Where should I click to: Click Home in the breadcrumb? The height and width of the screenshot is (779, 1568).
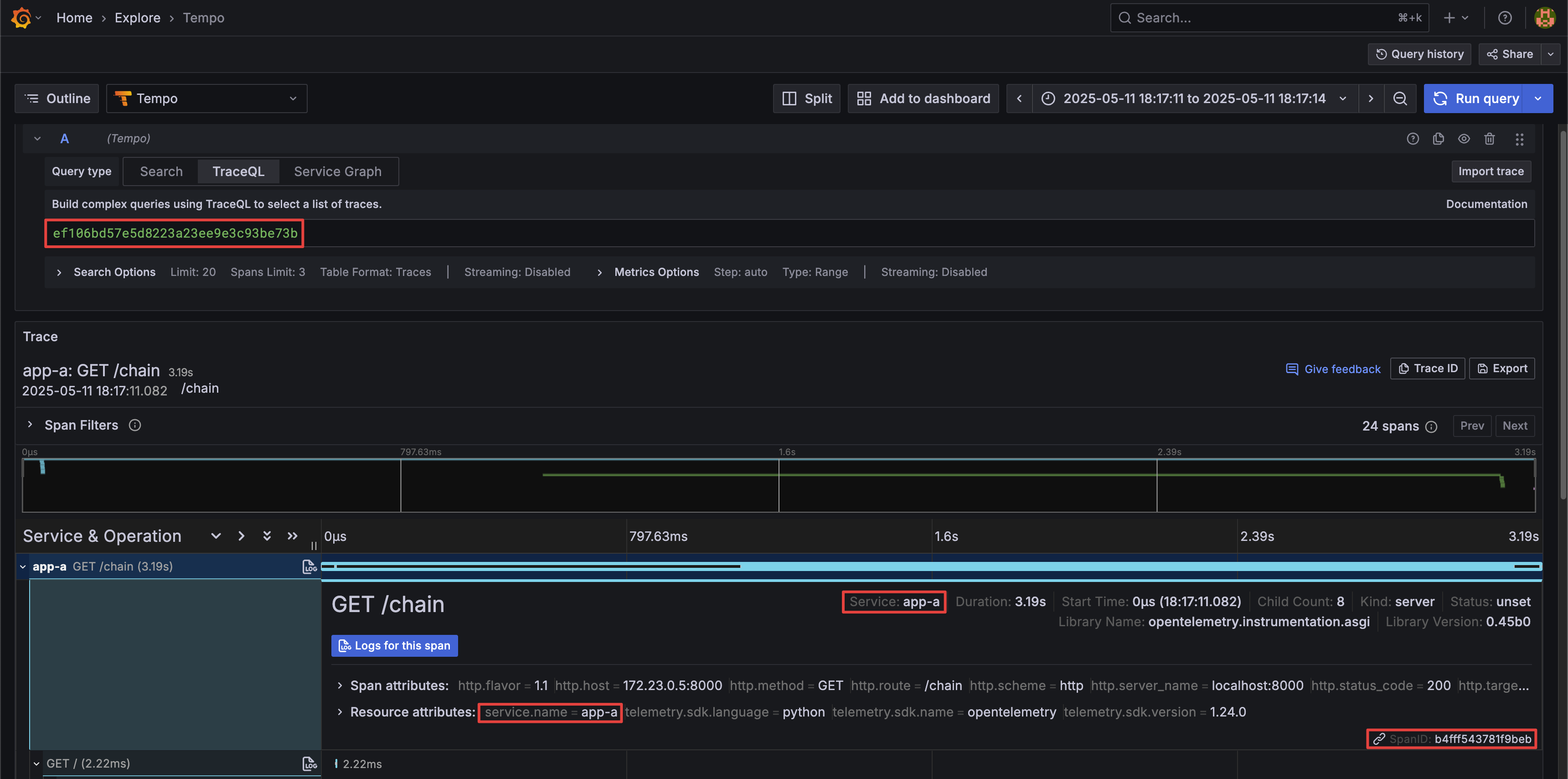(74, 18)
